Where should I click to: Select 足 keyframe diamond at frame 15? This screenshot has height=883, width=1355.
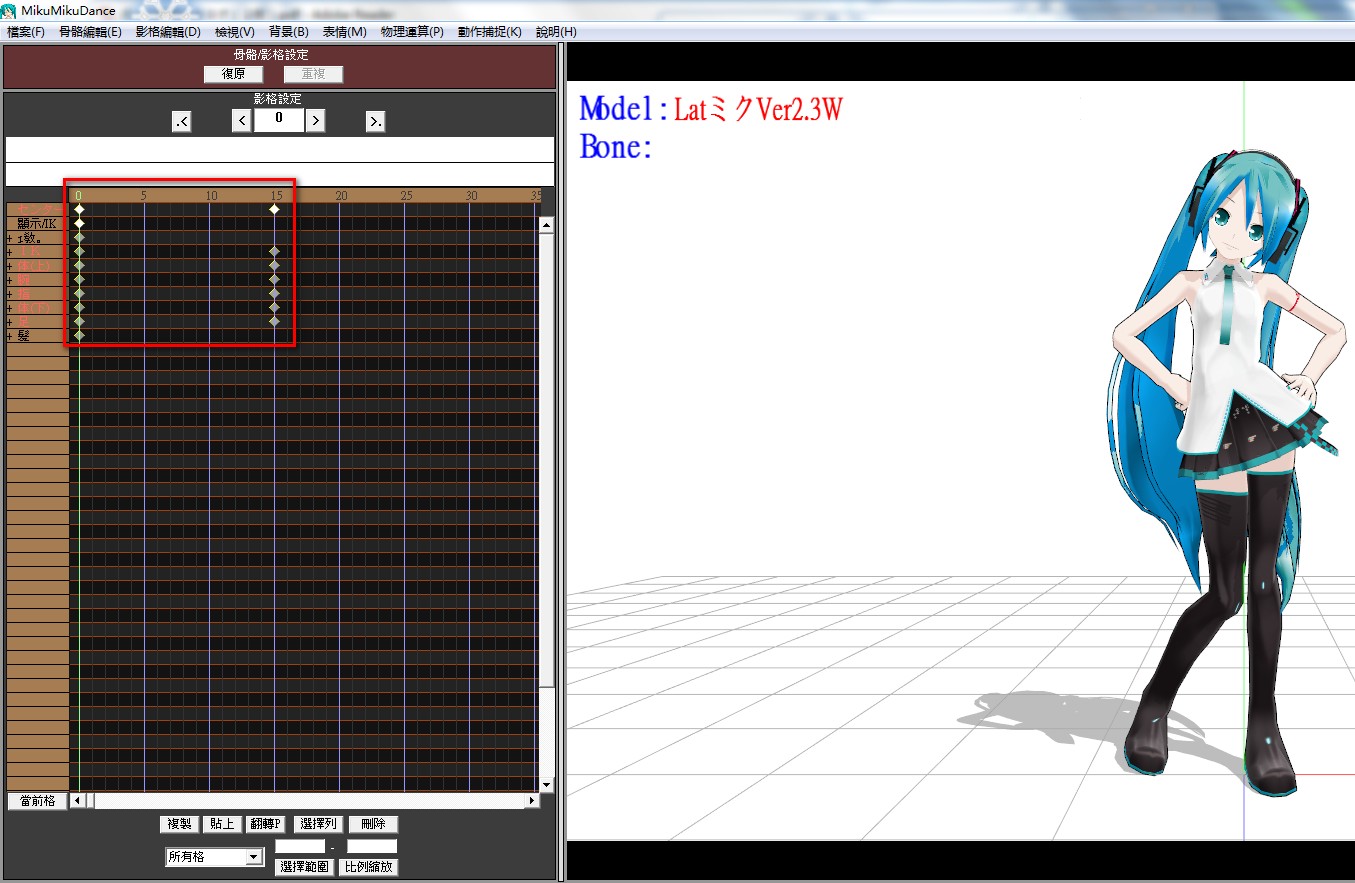274,321
